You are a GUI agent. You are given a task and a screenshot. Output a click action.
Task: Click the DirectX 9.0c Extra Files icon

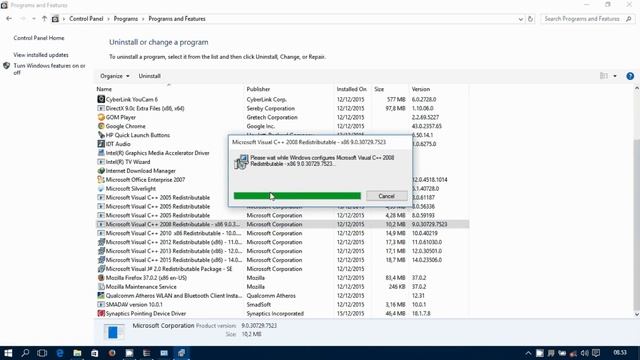pos(101,108)
